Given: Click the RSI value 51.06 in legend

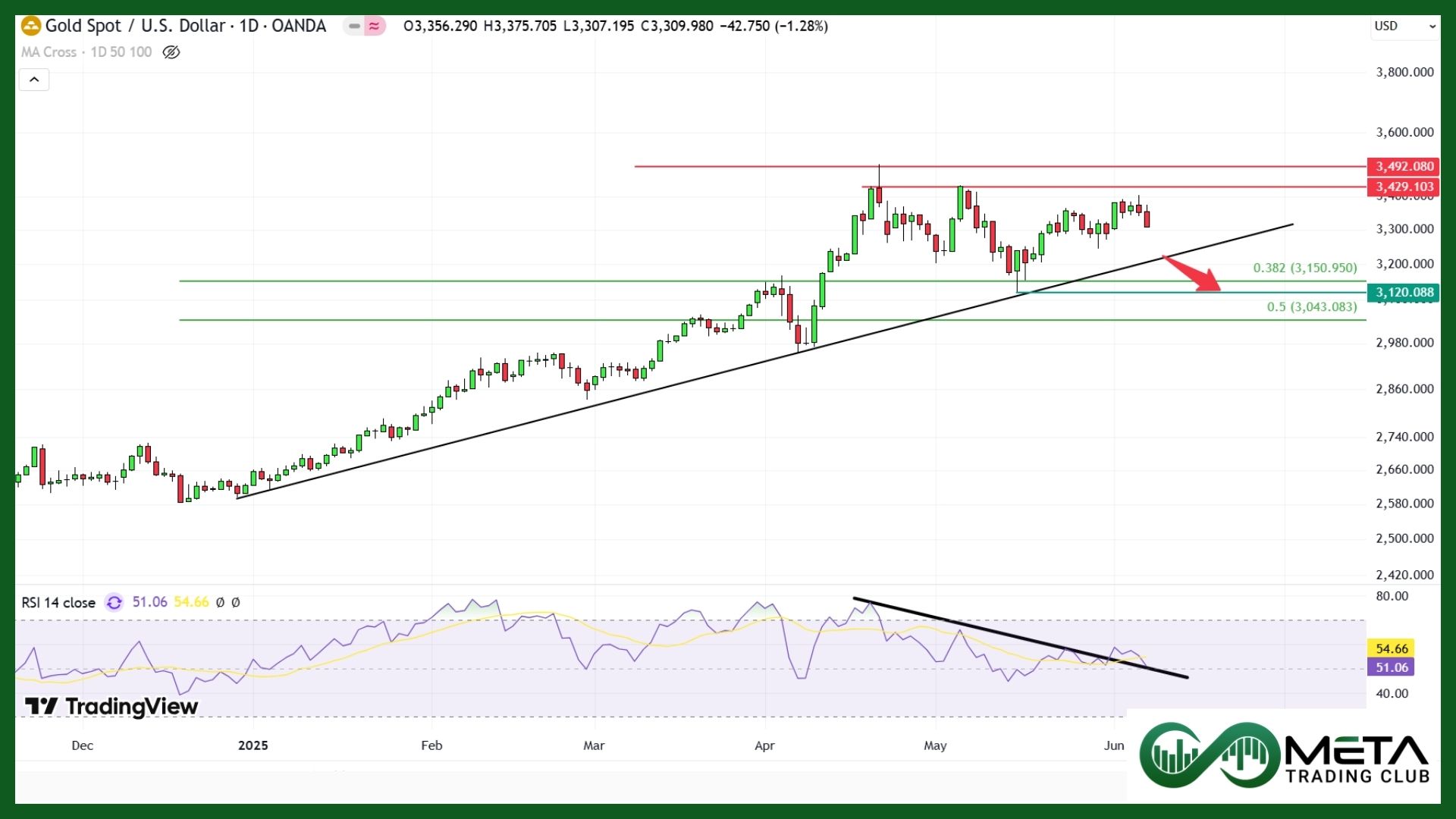Looking at the screenshot, I should (149, 602).
